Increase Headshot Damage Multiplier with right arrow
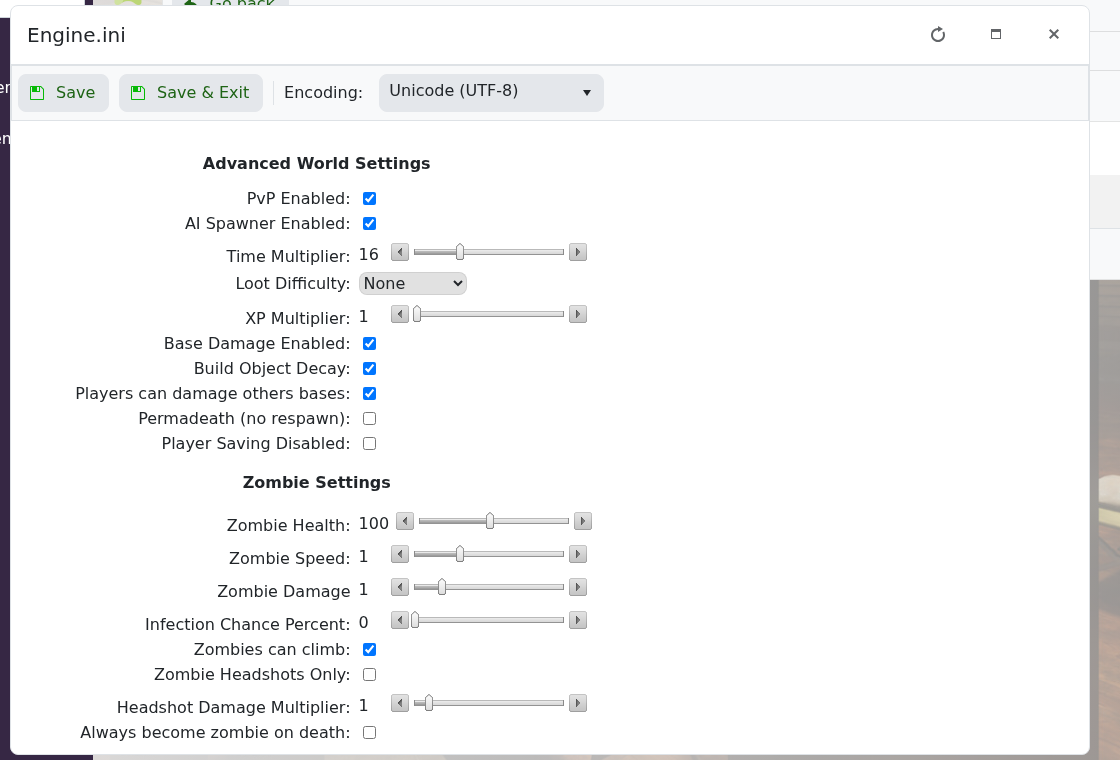 578,704
